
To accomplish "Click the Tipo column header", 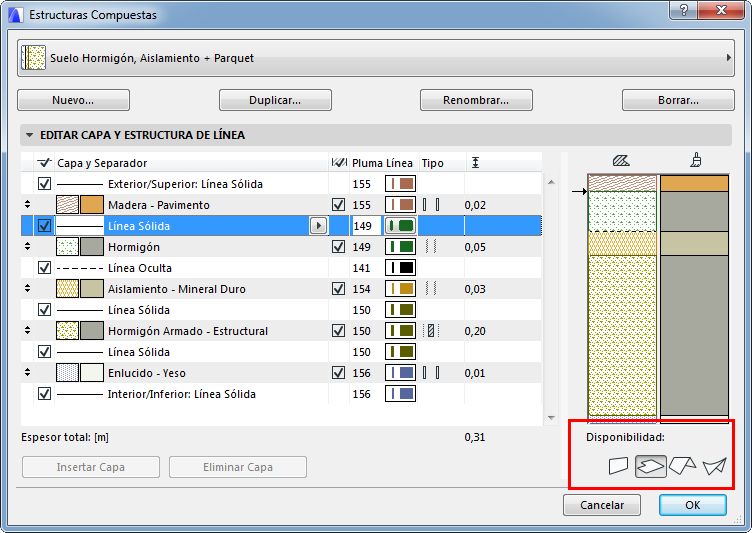I will pos(433,163).
